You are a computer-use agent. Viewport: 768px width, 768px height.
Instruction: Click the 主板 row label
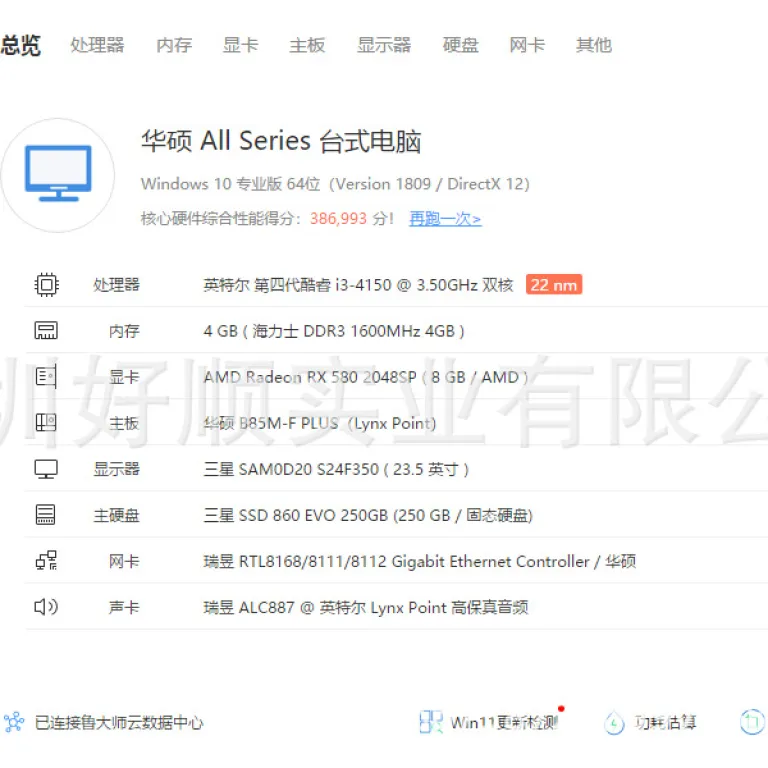coord(124,423)
